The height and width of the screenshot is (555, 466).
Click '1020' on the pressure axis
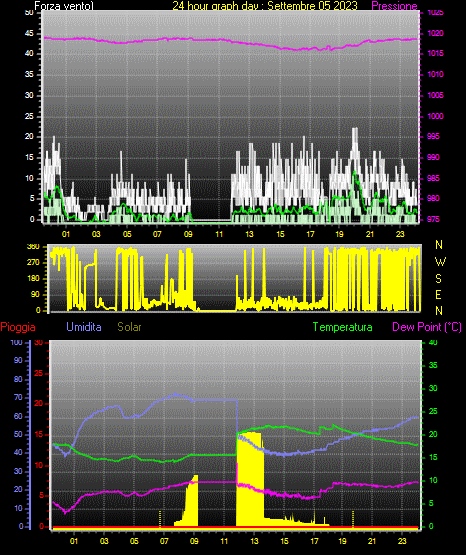[435, 33]
